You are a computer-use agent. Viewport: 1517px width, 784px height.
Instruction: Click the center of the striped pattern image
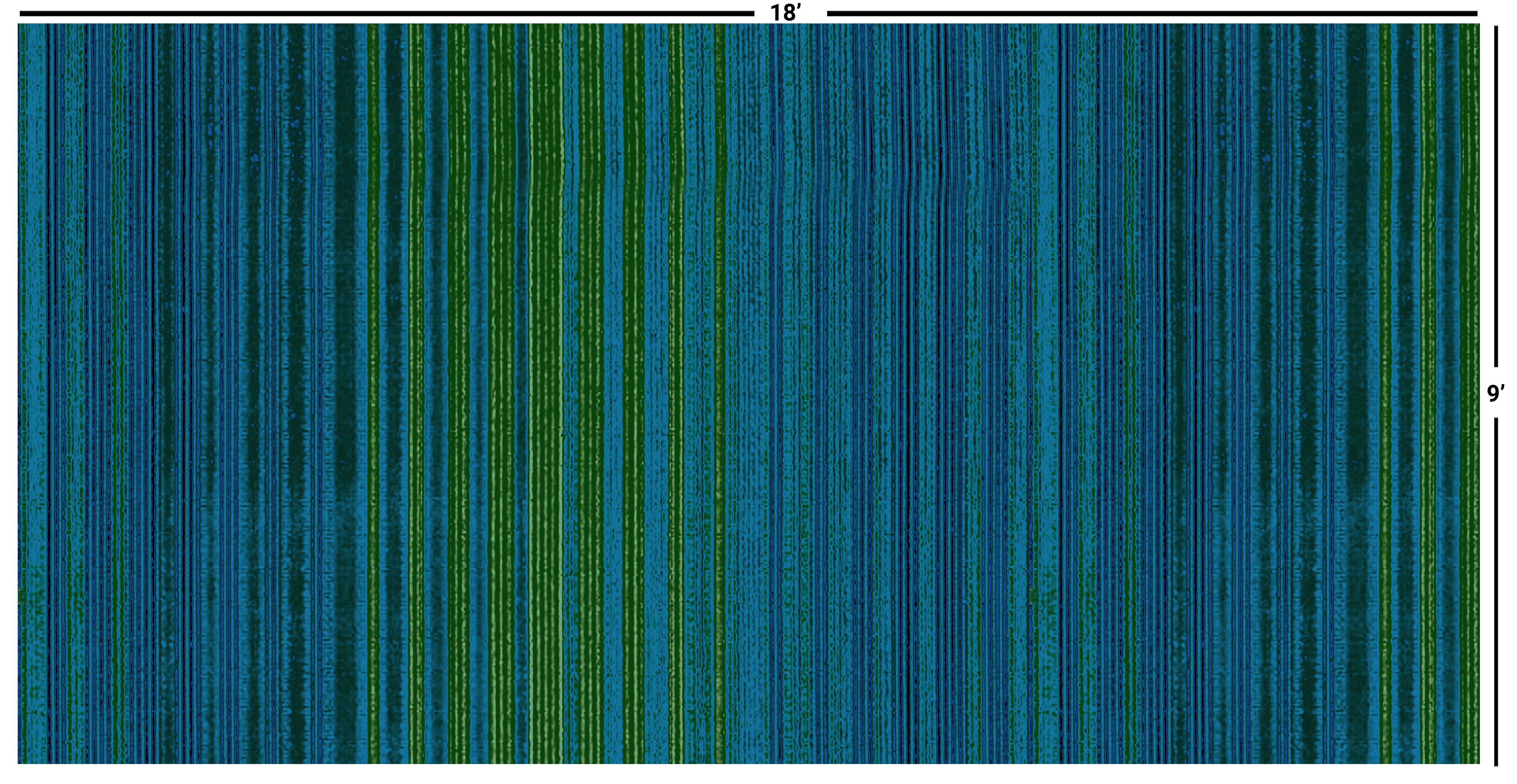pos(748,393)
